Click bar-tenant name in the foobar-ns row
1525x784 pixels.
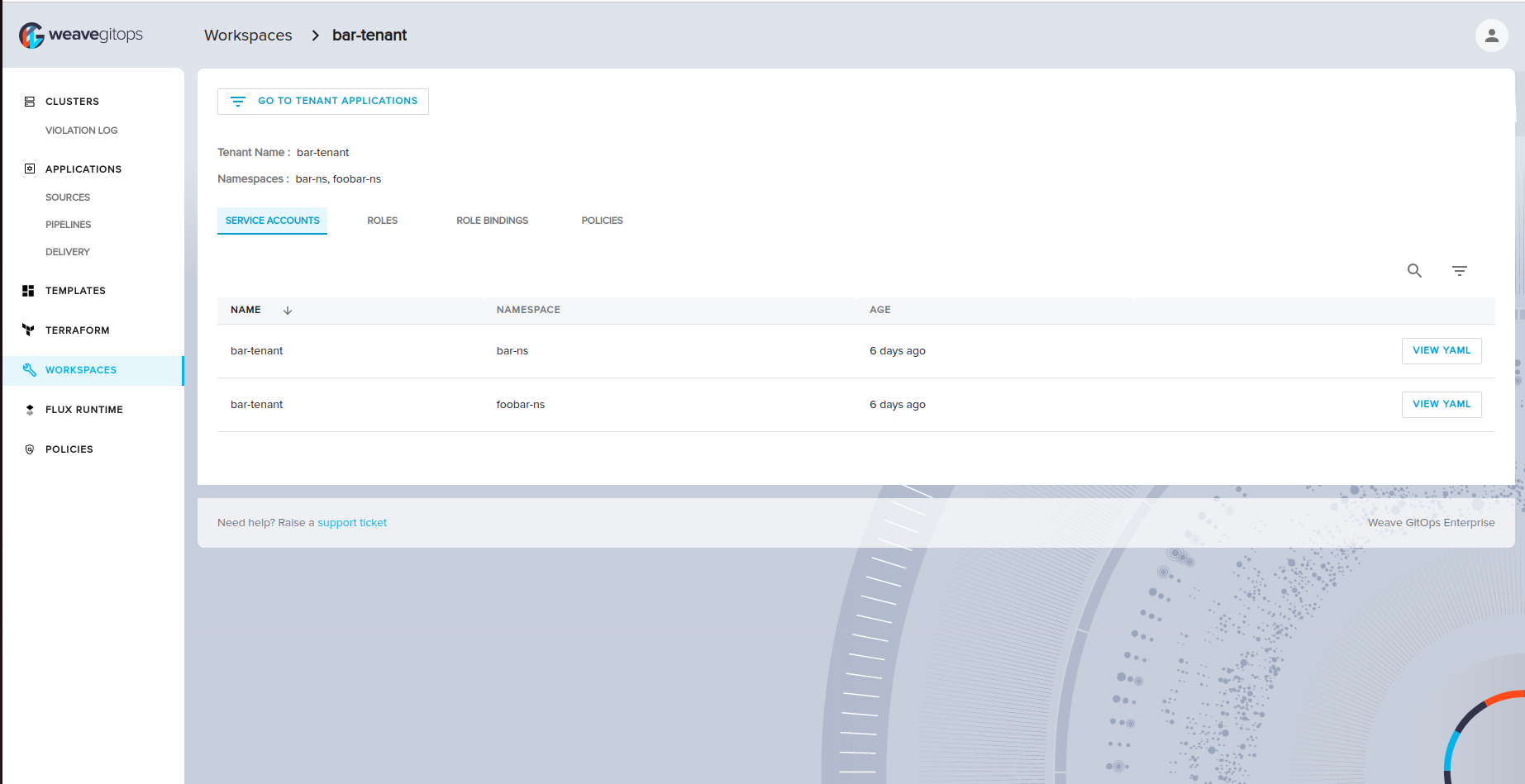[x=256, y=405]
